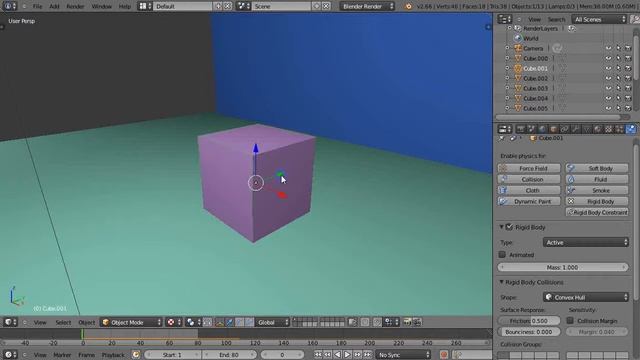Open the Global orientation dropdown
This screenshot has width=640, height=360.
tap(273, 322)
